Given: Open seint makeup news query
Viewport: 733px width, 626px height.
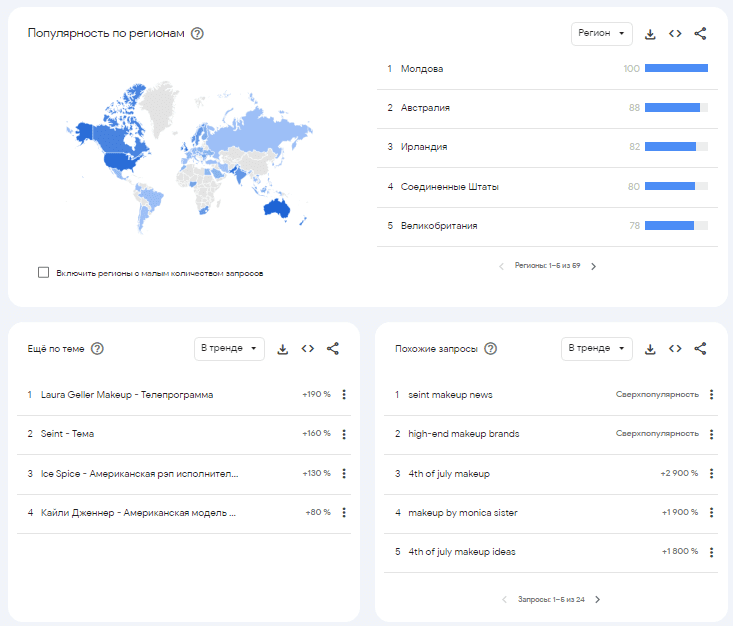Looking at the screenshot, I should pyautogui.click(x=450, y=395).
